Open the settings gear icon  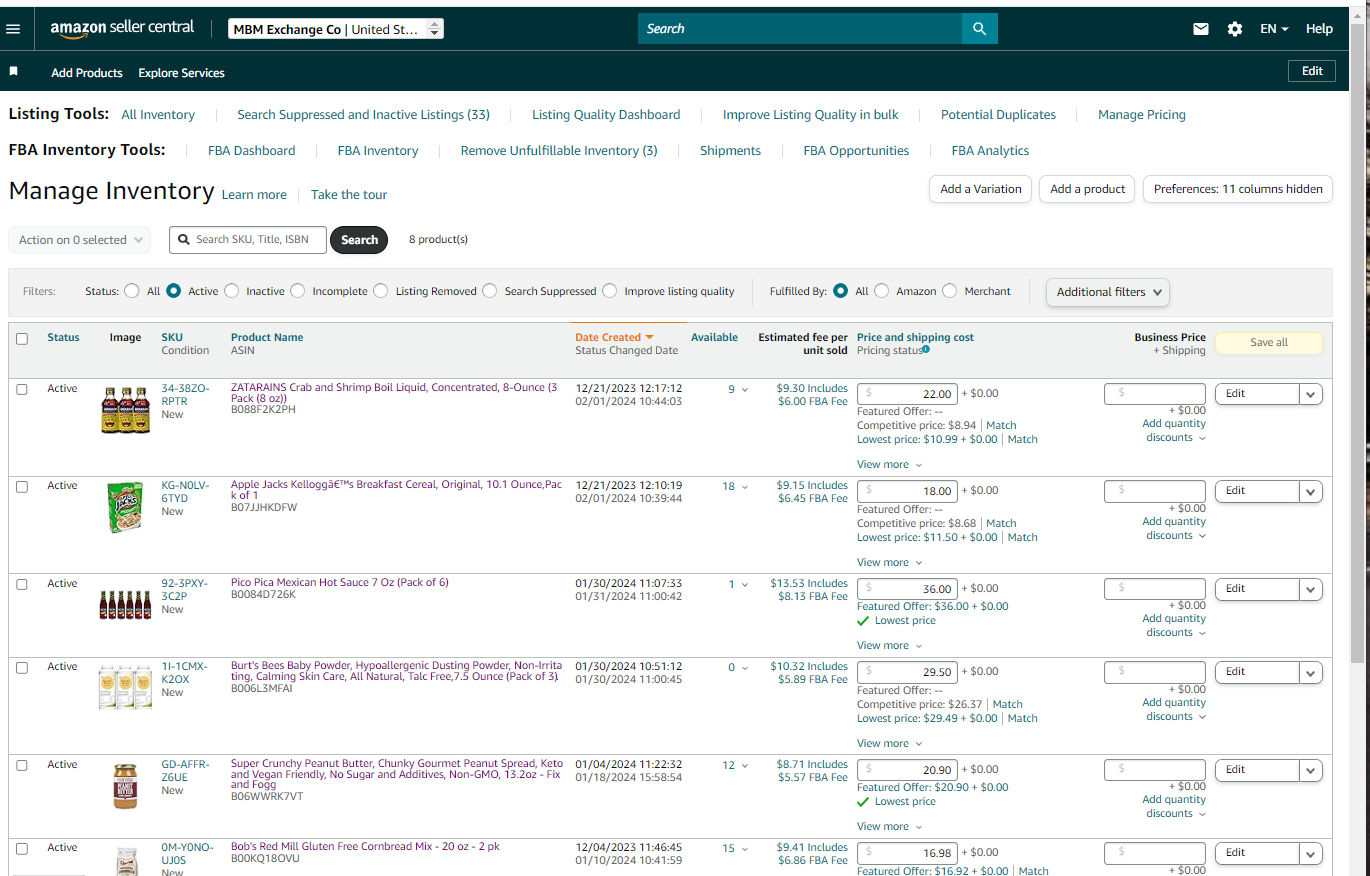coord(1235,29)
